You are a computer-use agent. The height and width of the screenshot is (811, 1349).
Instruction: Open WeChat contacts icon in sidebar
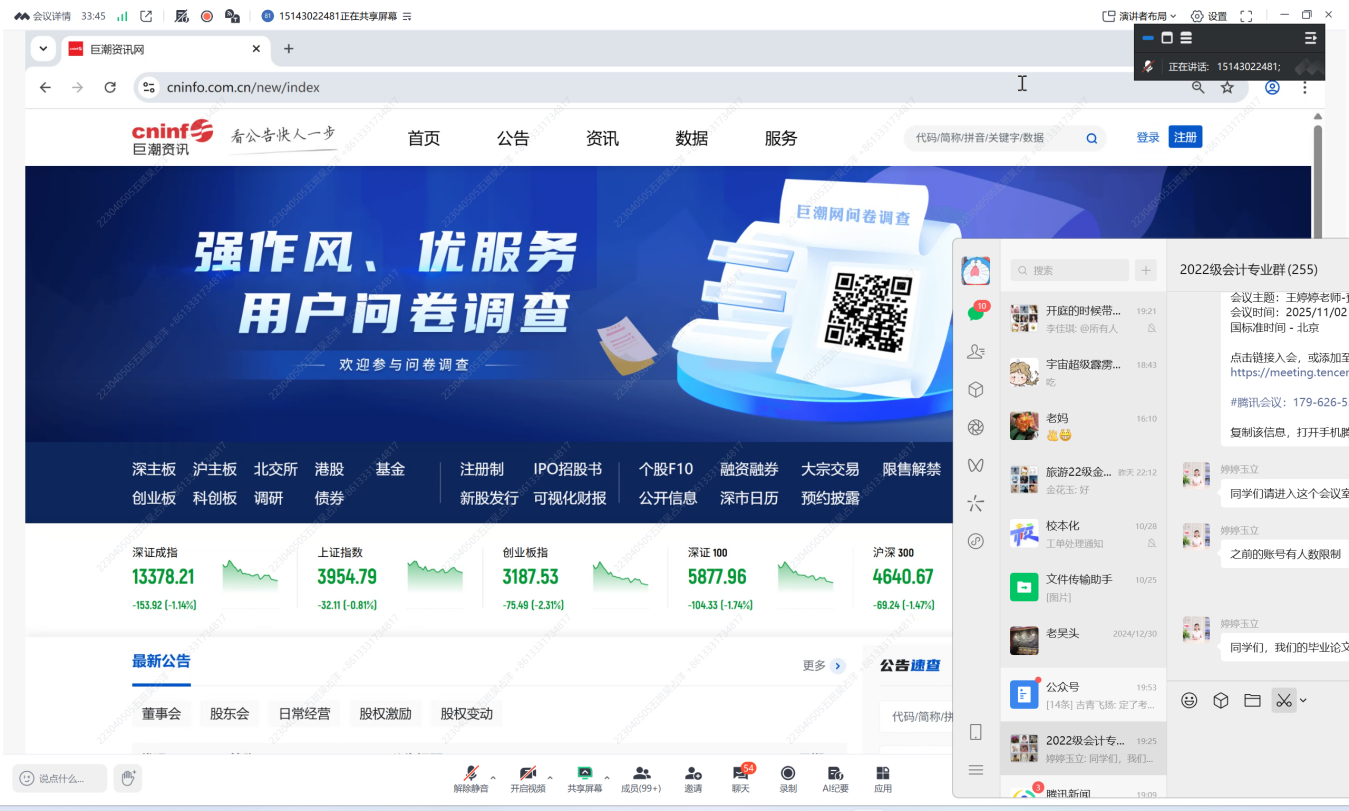[976, 351]
